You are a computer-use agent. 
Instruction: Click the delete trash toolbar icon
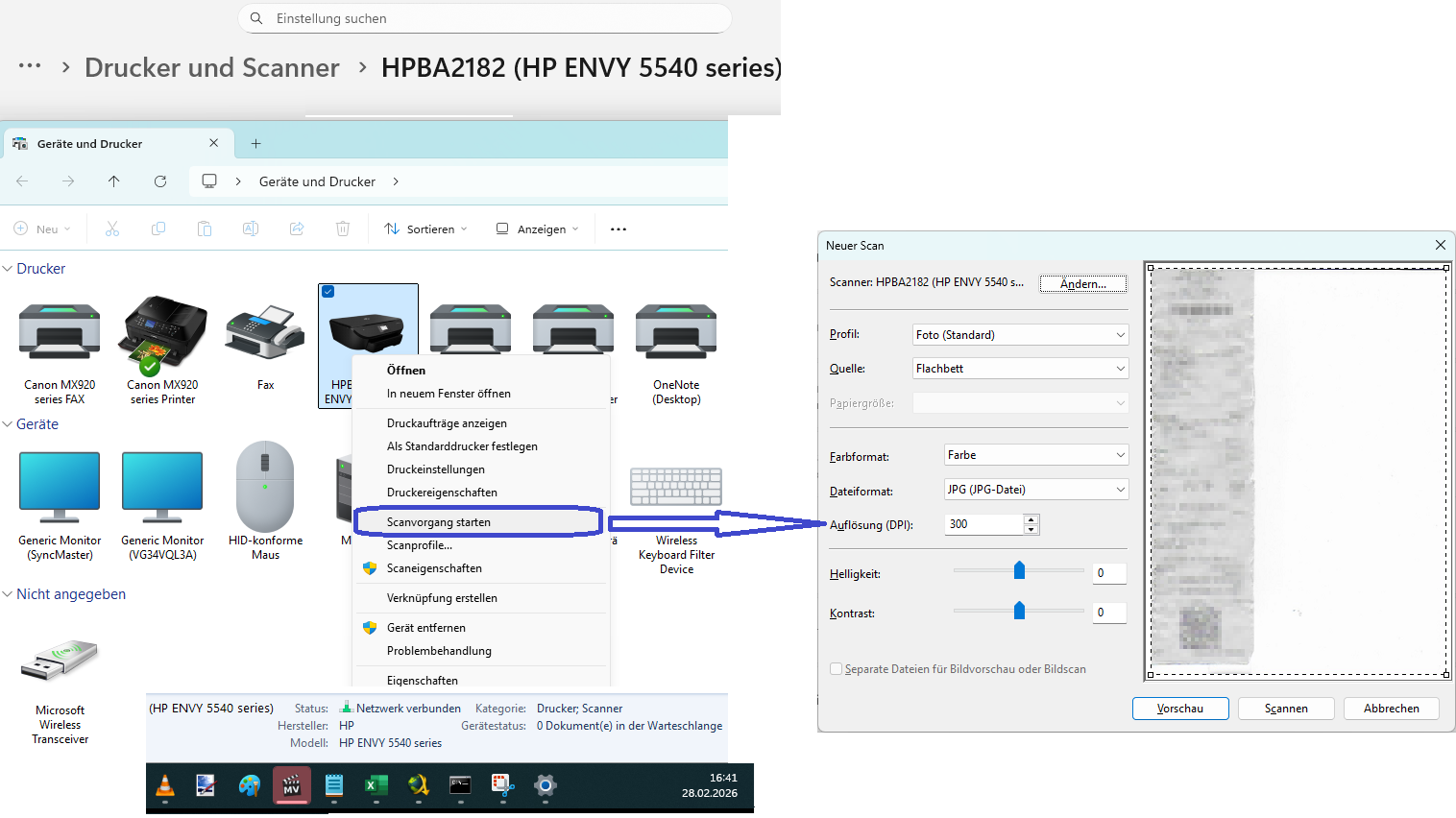[x=343, y=229]
